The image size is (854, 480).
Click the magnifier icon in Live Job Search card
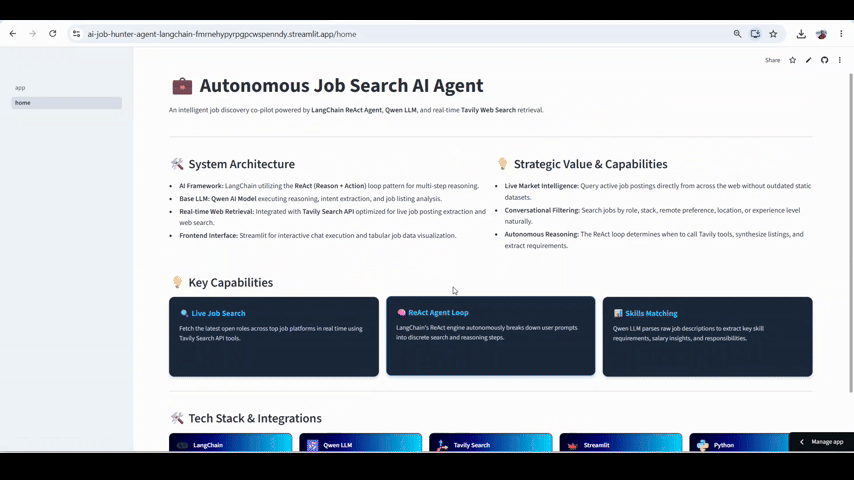click(184, 313)
